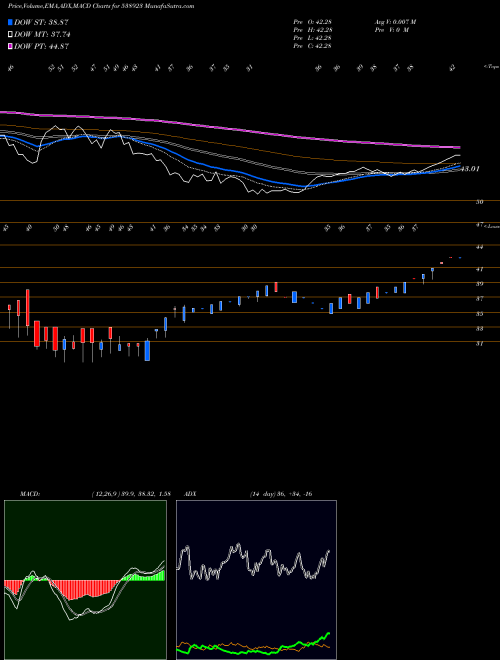Click the 'Avg V: 0.007 M' volume text

(x=395, y=22)
